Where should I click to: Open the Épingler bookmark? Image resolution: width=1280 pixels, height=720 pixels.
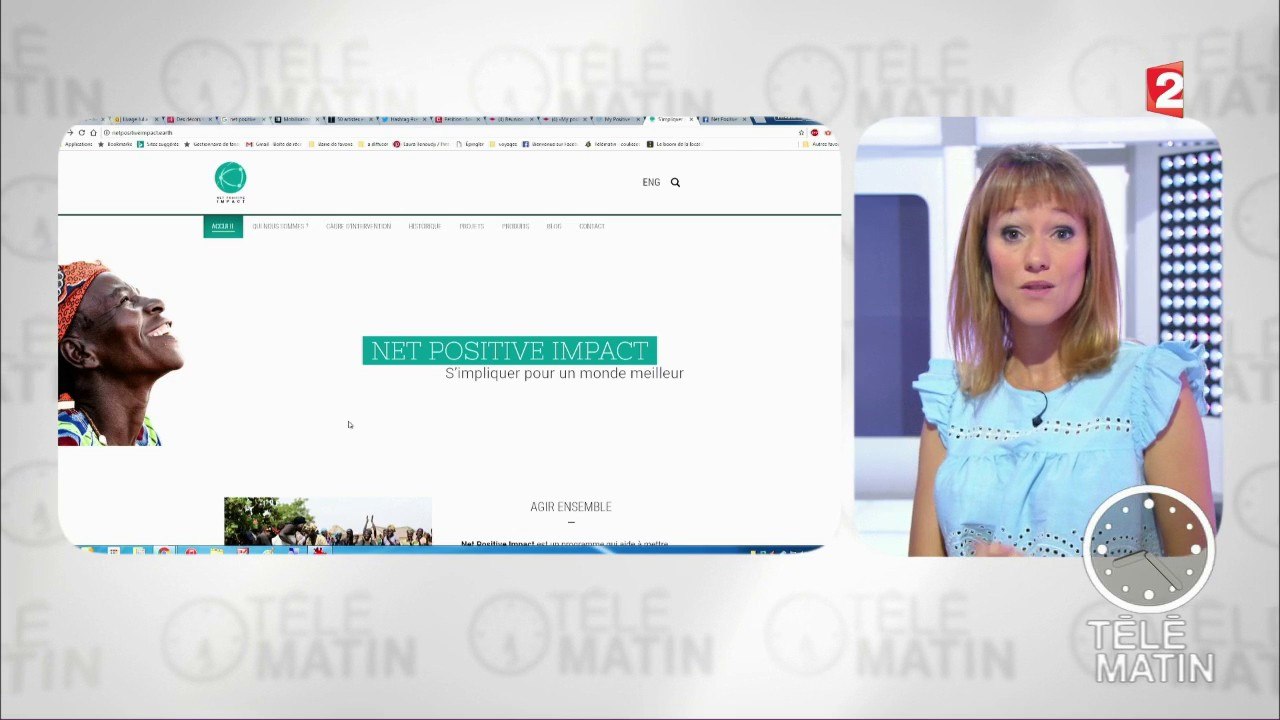click(x=470, y=144)
